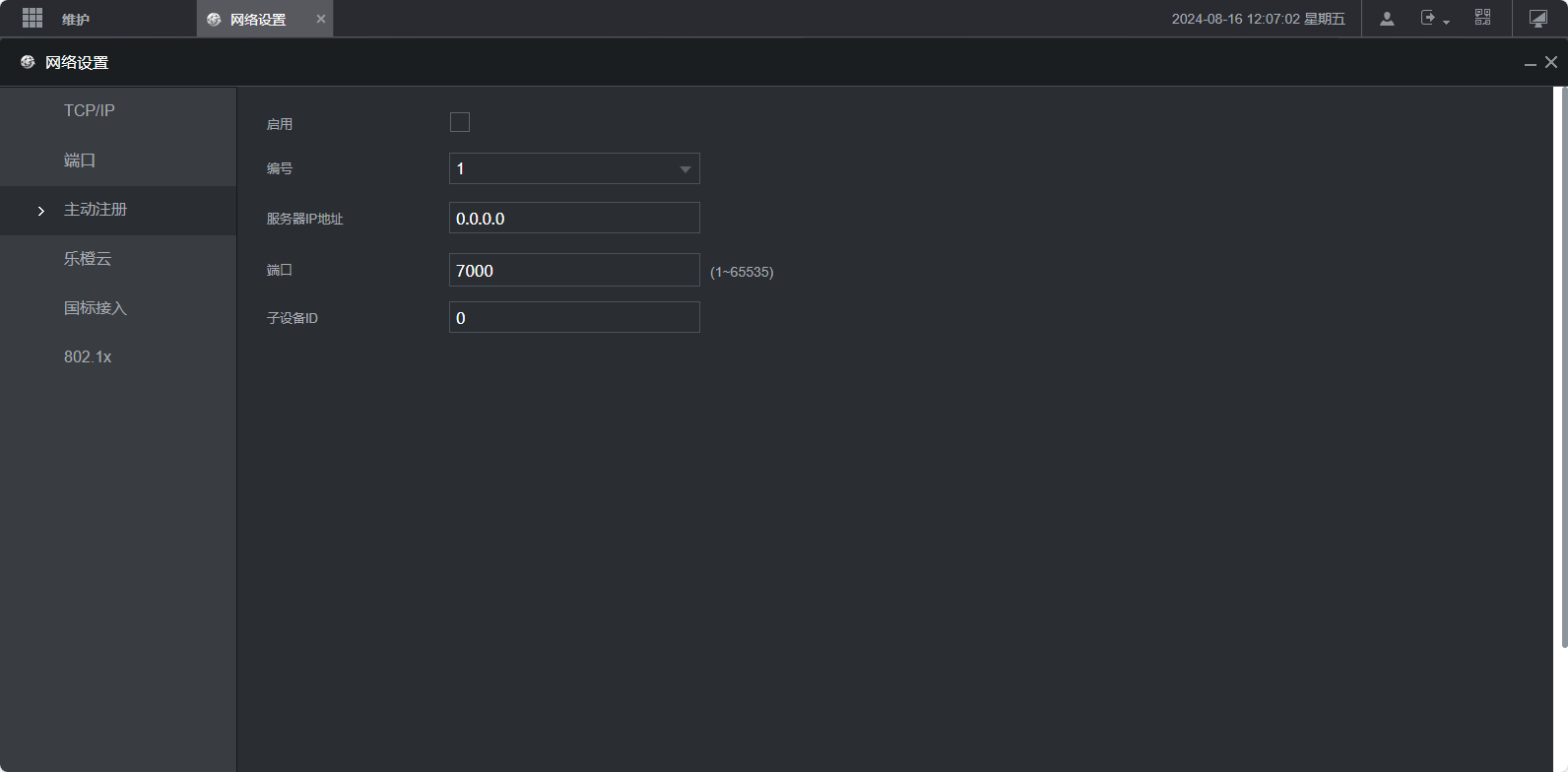Image resolution: width=1568 pixels, height=772 pixels.
Task: Click the monitor display icon
Action: pos(1538,19)
